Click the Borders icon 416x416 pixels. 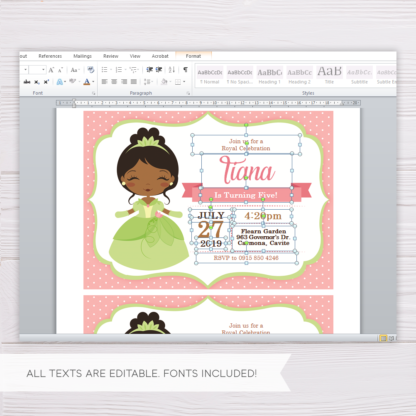(x=178, y=82)
